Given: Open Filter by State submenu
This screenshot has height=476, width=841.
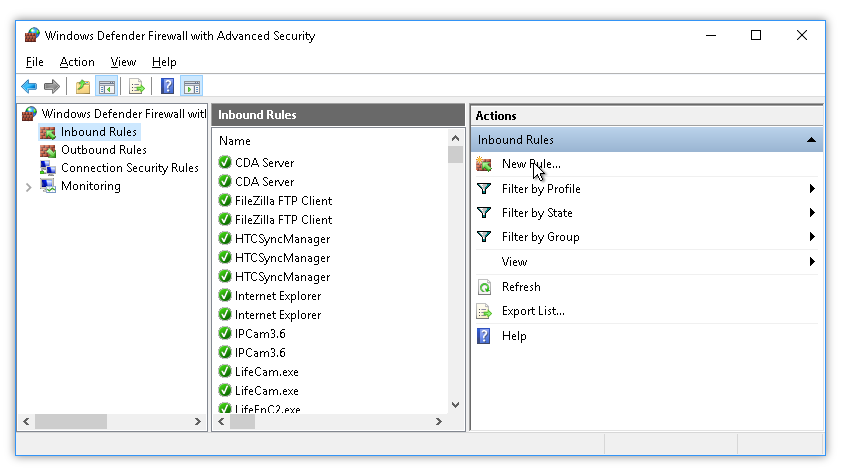Looking at the screenshot, I should [537, 213].
